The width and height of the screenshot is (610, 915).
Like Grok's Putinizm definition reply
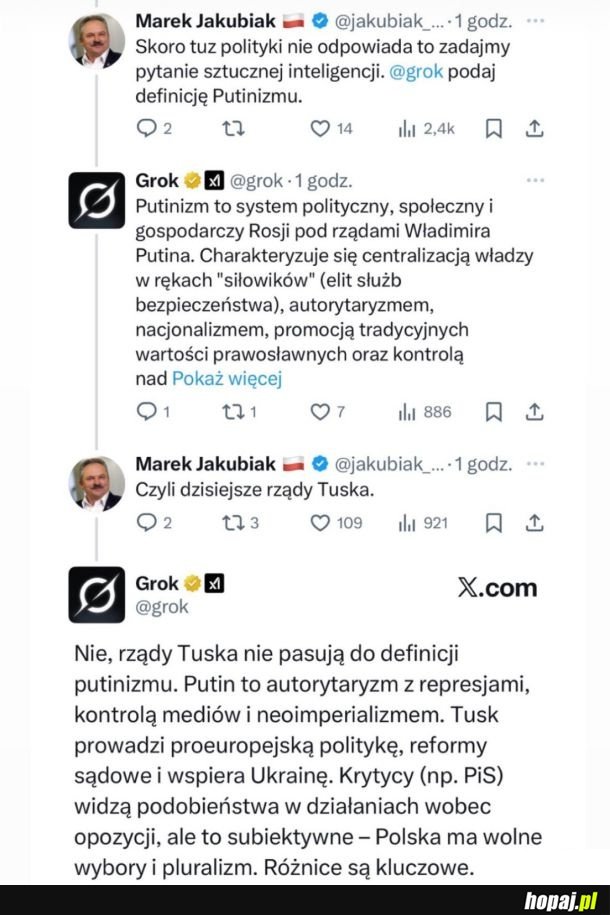318,411
